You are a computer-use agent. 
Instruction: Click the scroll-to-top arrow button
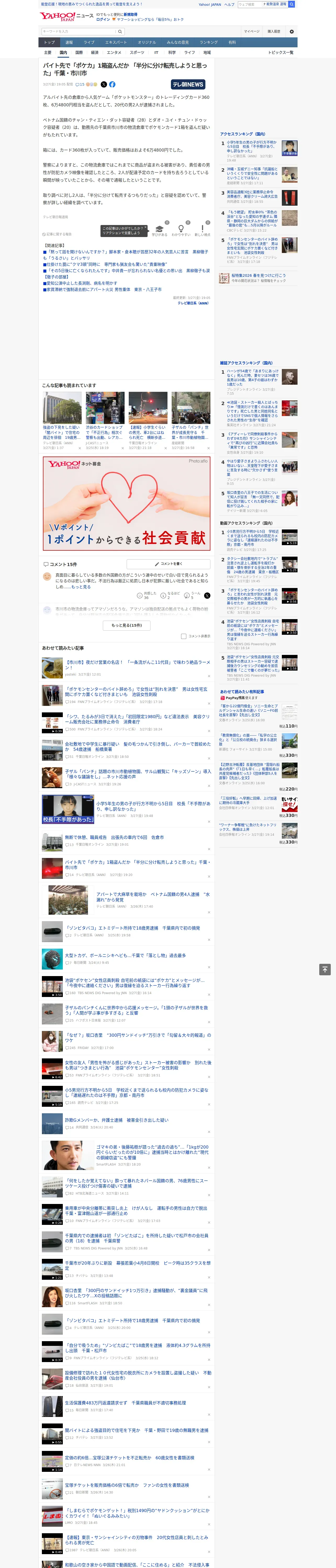(325, 969)
